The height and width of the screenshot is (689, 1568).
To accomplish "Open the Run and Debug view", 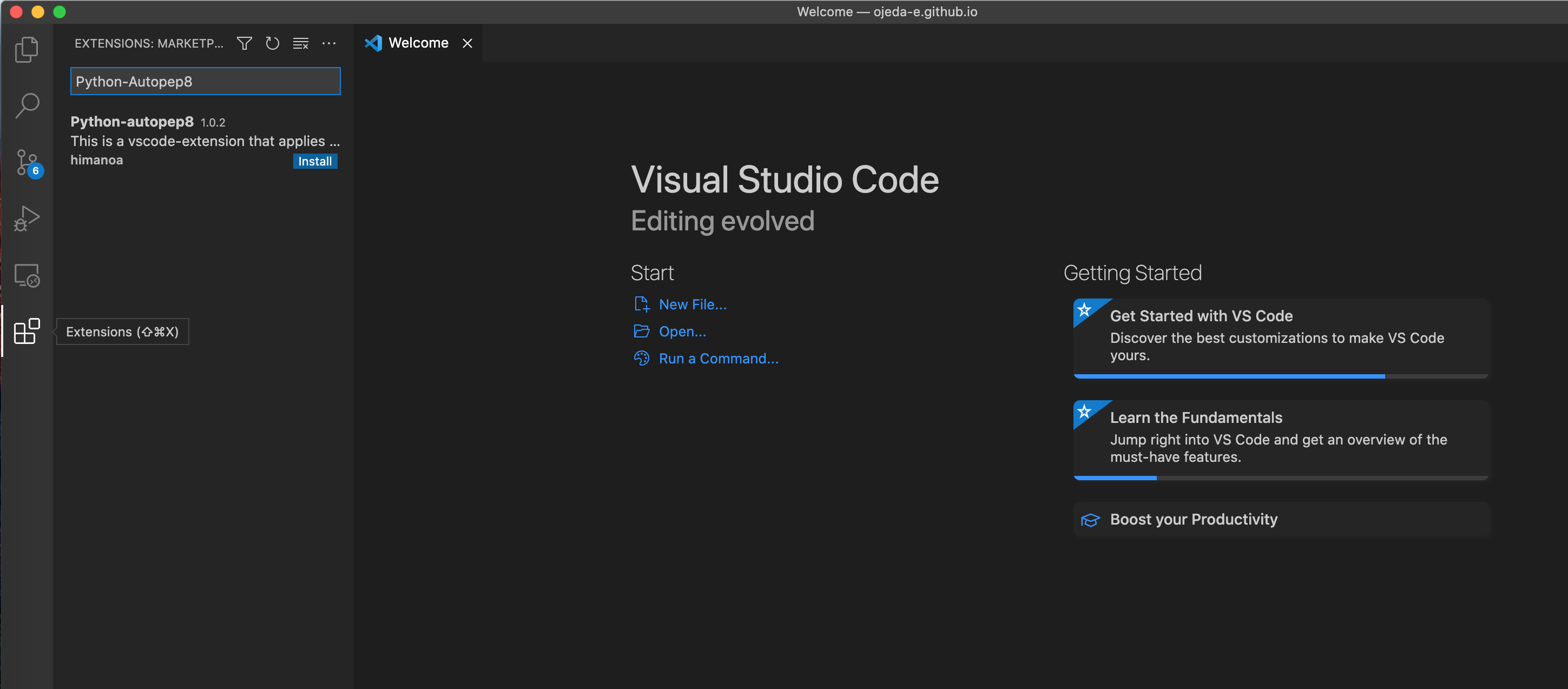I will [26, 218].
